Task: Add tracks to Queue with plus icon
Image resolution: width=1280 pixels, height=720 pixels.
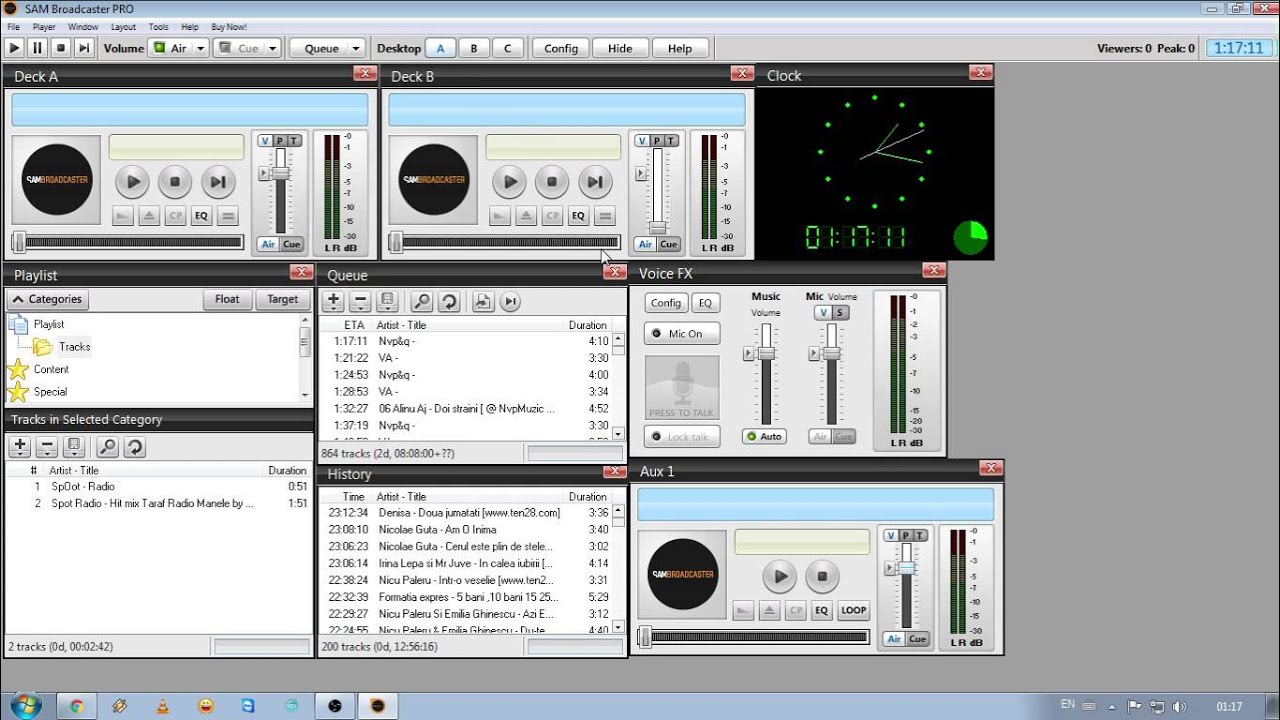Action: tap(334, 301)
